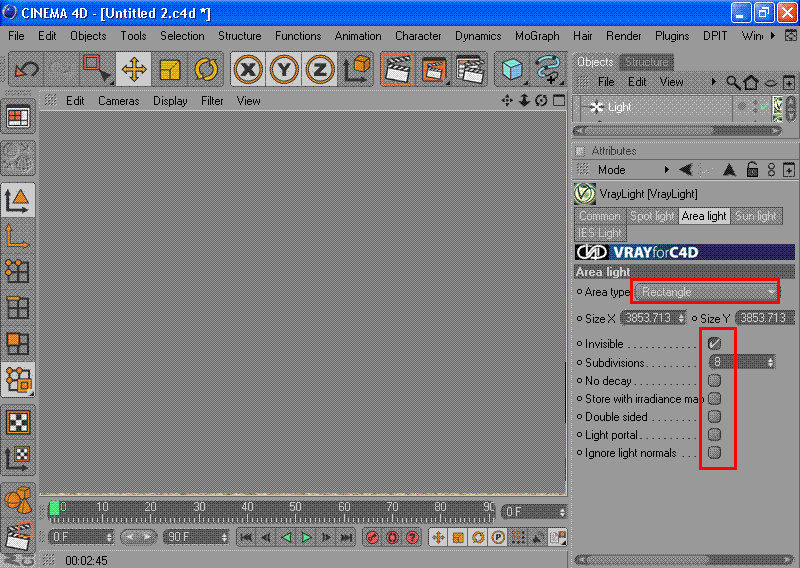The height and width of the screenshot is (568, 800).
Task: Select the Texture mode checker icon
Action: point(18,422)
